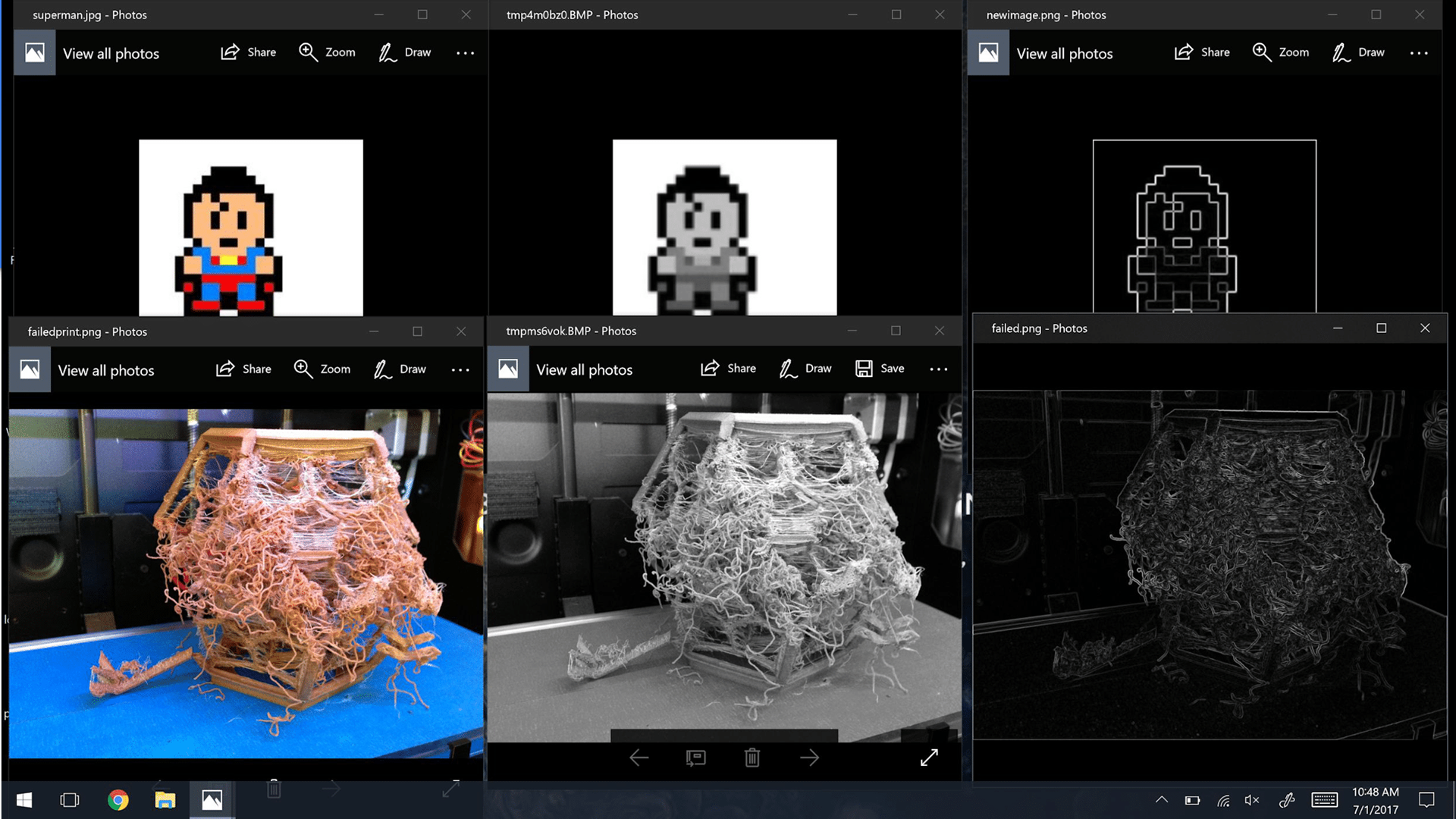Select Draw in tmpms6vok.BMP window
This screenshot has width=1456, height=819.
coord(805,369)
